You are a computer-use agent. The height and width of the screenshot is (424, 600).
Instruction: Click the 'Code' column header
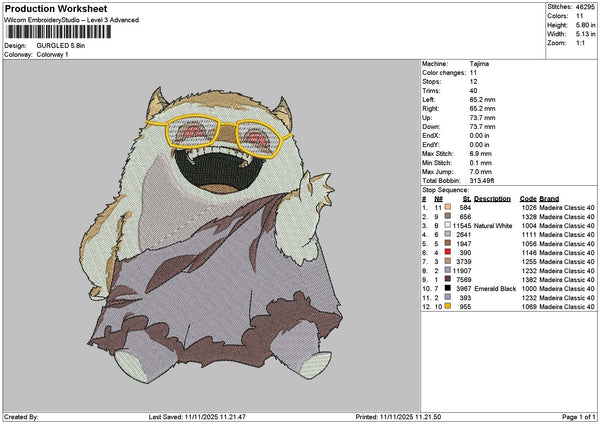point(528,199)
